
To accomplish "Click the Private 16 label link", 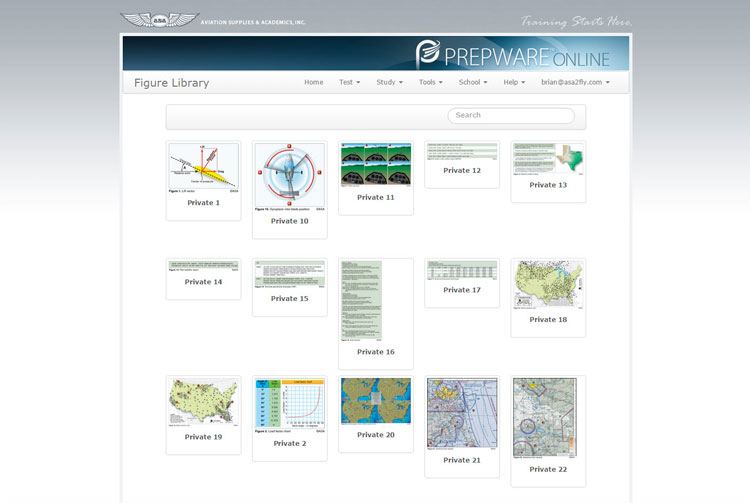I will point(375,352).
